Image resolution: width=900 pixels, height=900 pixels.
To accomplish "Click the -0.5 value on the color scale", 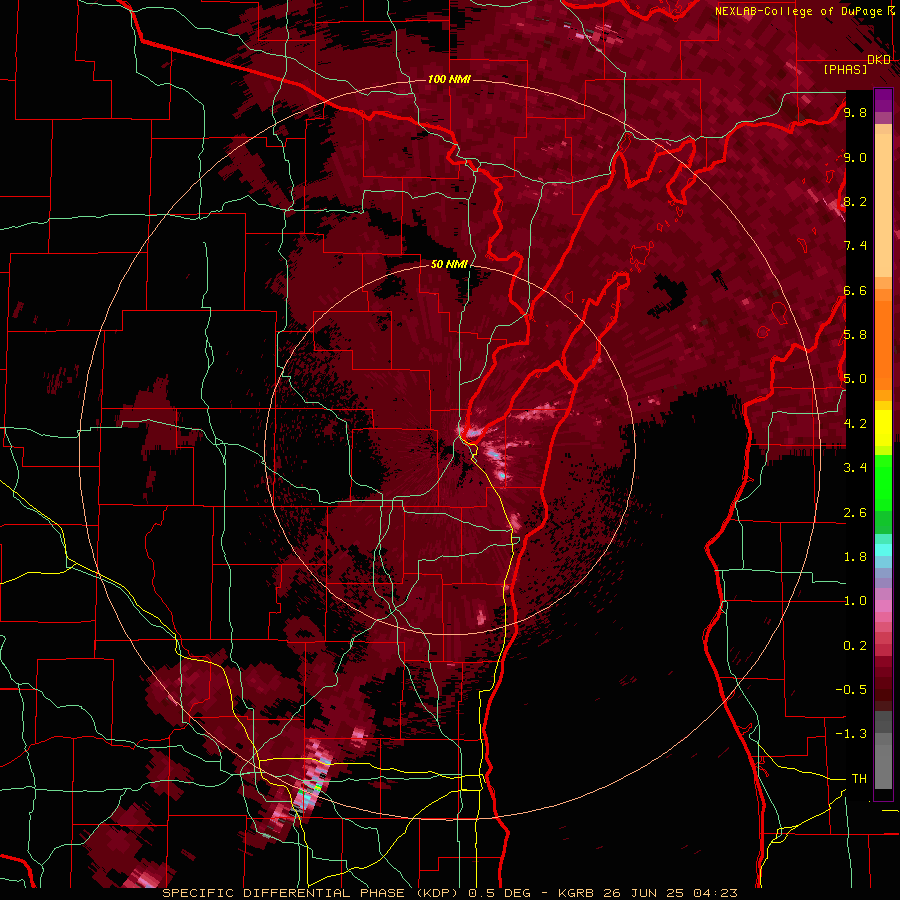I will click(851, 690).
